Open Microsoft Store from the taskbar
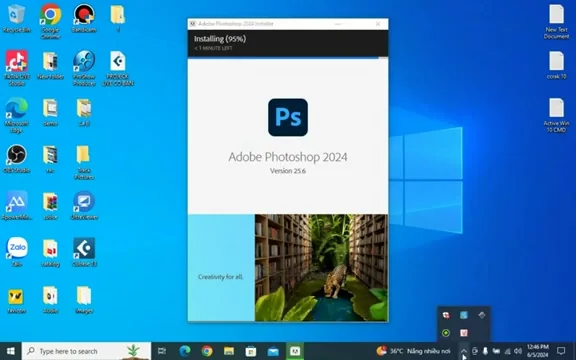 pyautogui.click(x=251, y=351)
